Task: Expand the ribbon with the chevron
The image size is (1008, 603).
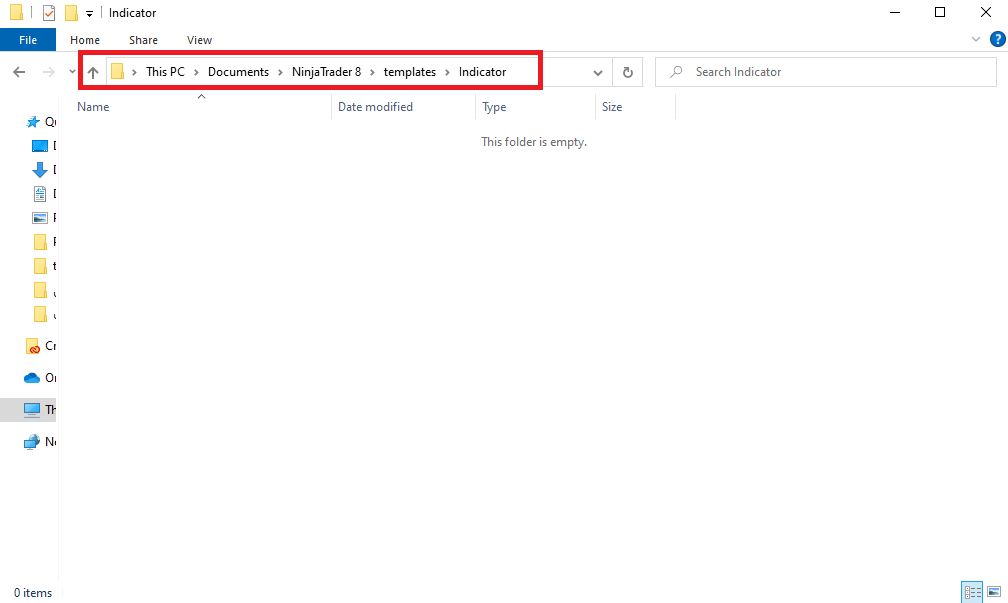Action: pos(976,39)
